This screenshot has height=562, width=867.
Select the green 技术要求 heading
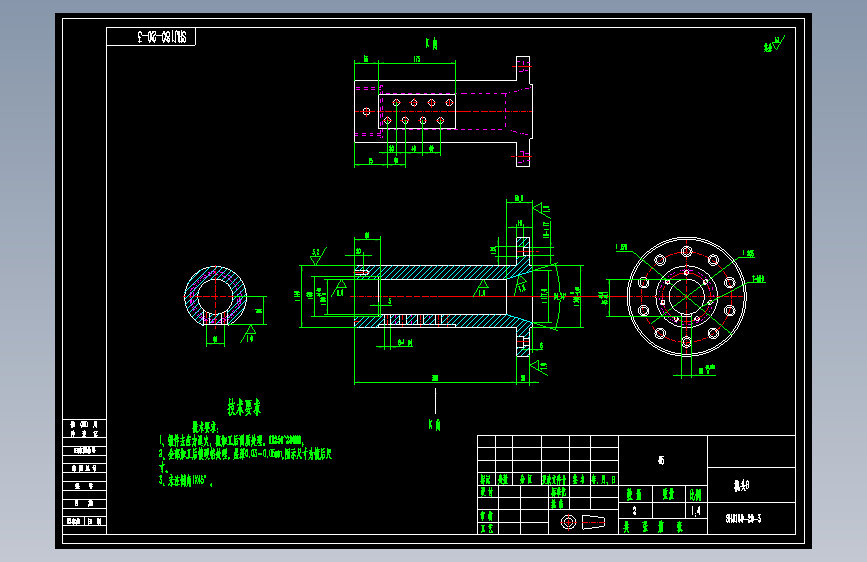[244, 407]
